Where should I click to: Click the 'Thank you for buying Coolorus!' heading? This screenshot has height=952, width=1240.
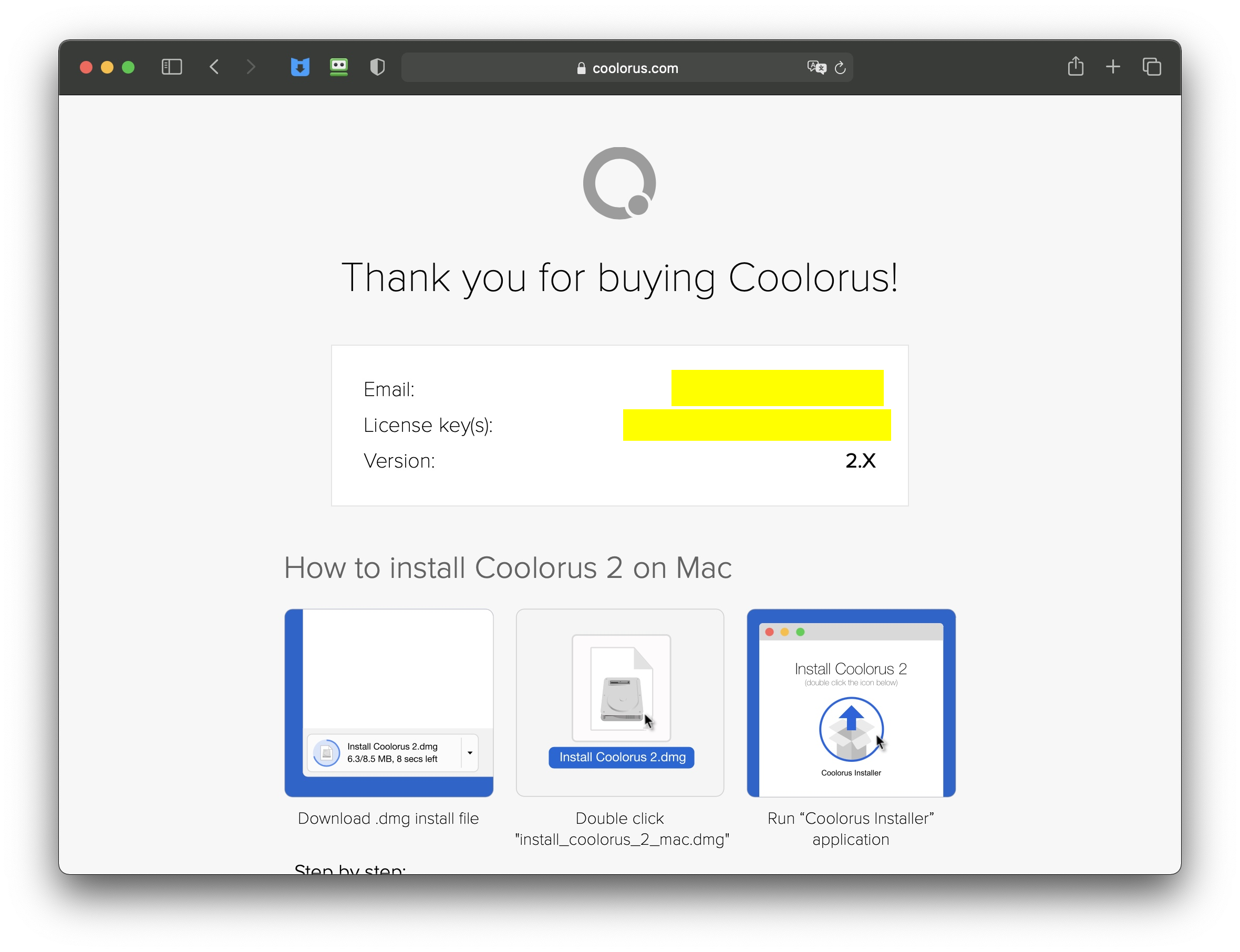620,278
